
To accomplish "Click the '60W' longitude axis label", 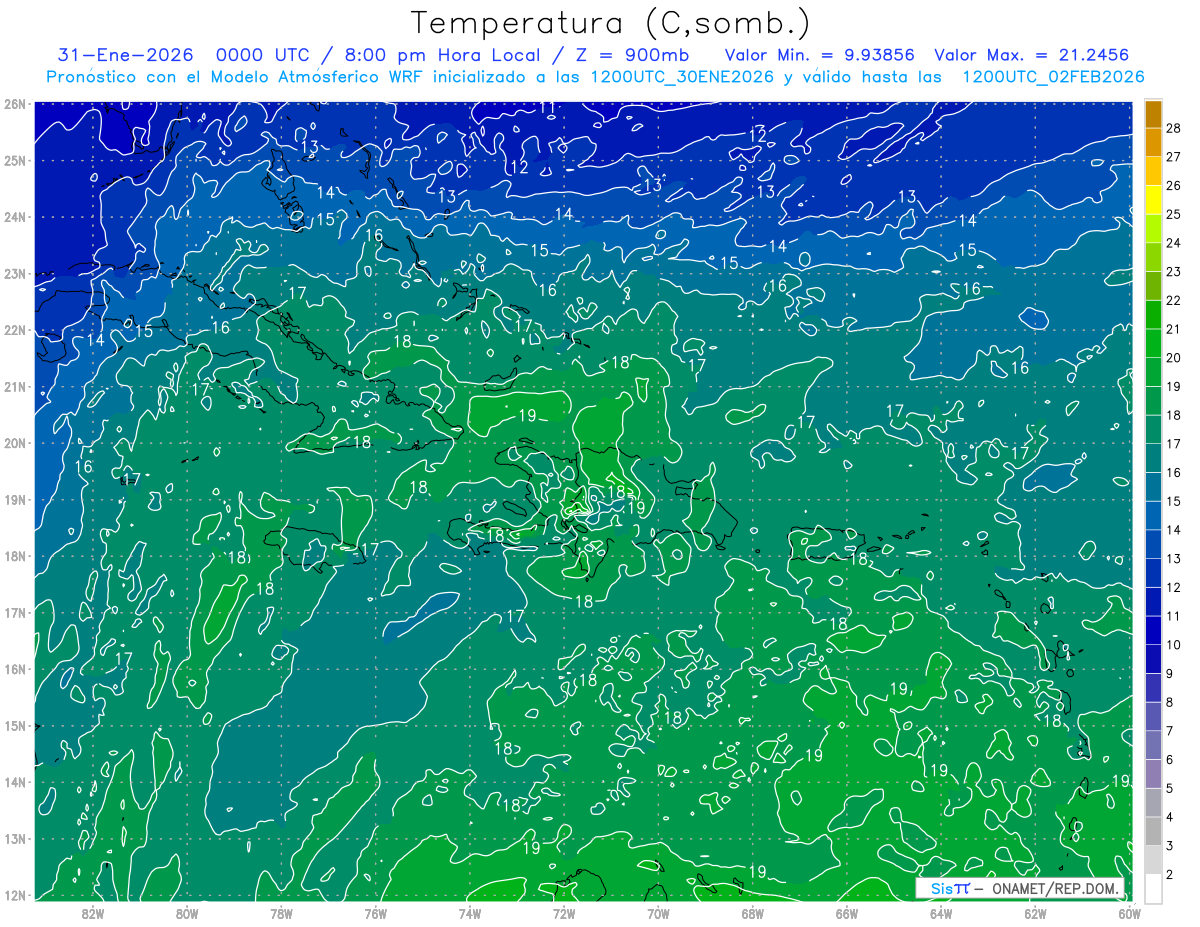I will click(1130, 913).
